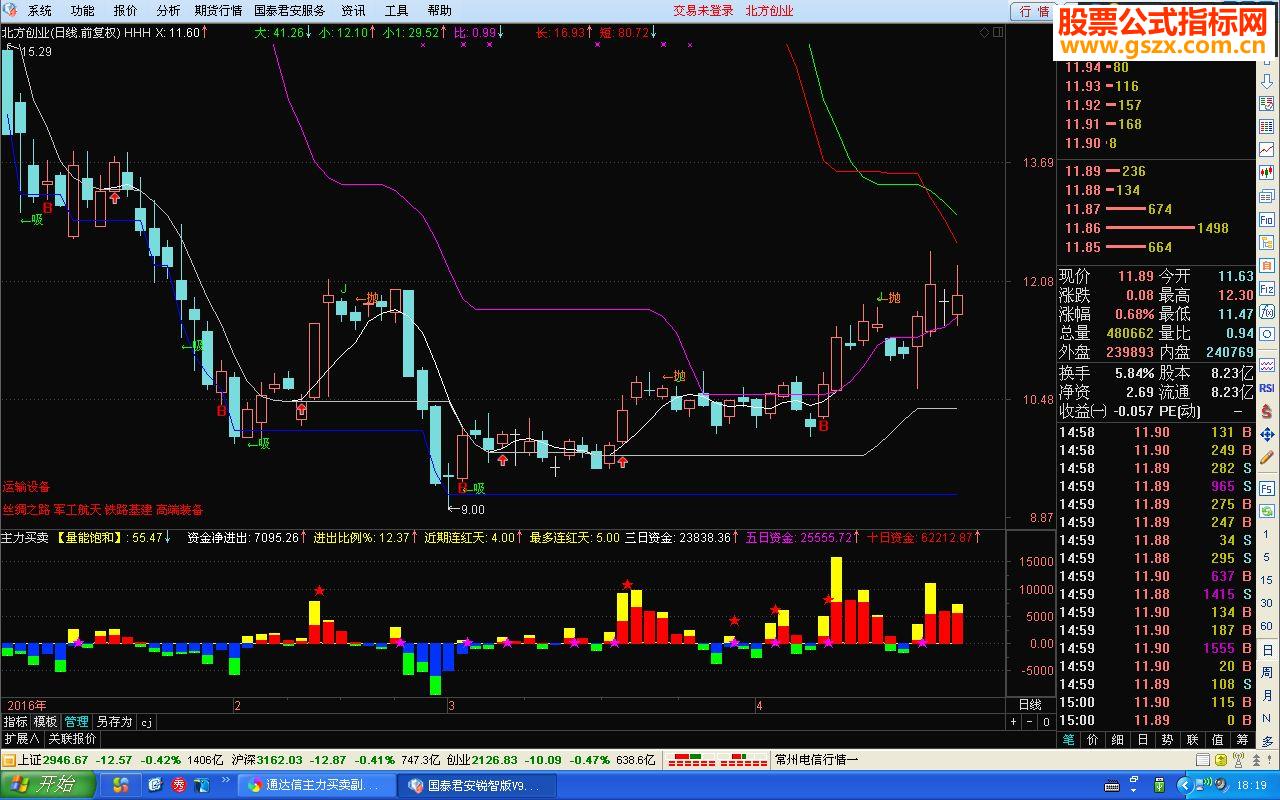This screenshot has width=1280, height=800.
Task: Click the red S dollar icon
Action: [x=1267, y=411]
